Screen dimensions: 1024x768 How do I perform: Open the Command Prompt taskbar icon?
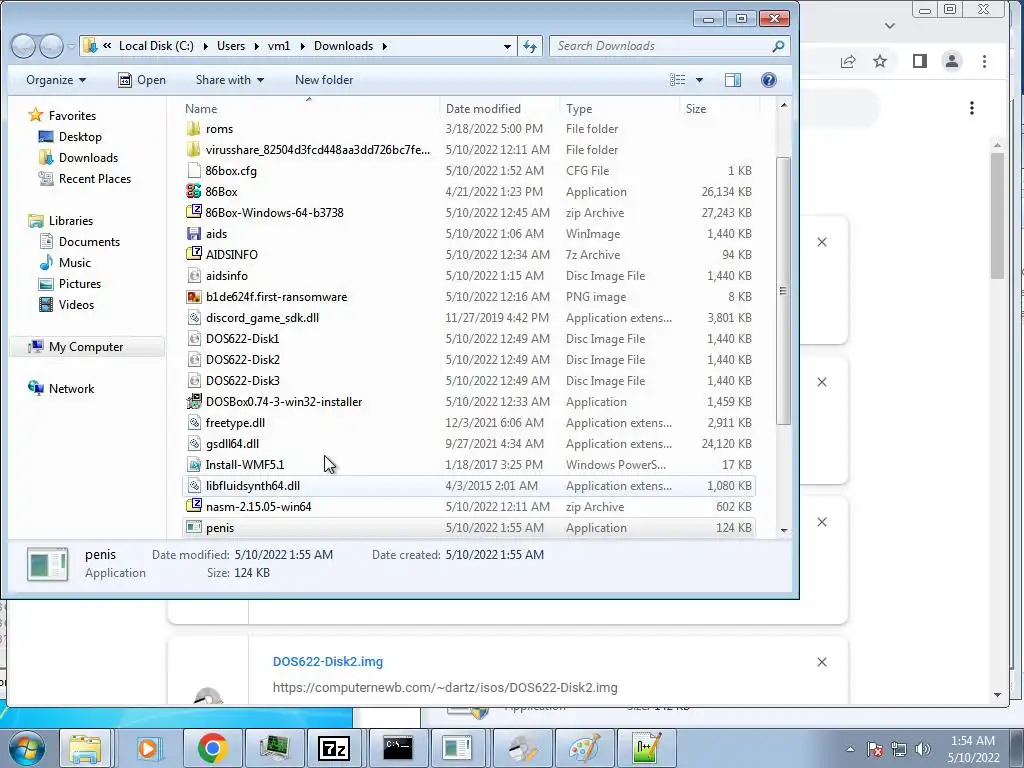397,748
